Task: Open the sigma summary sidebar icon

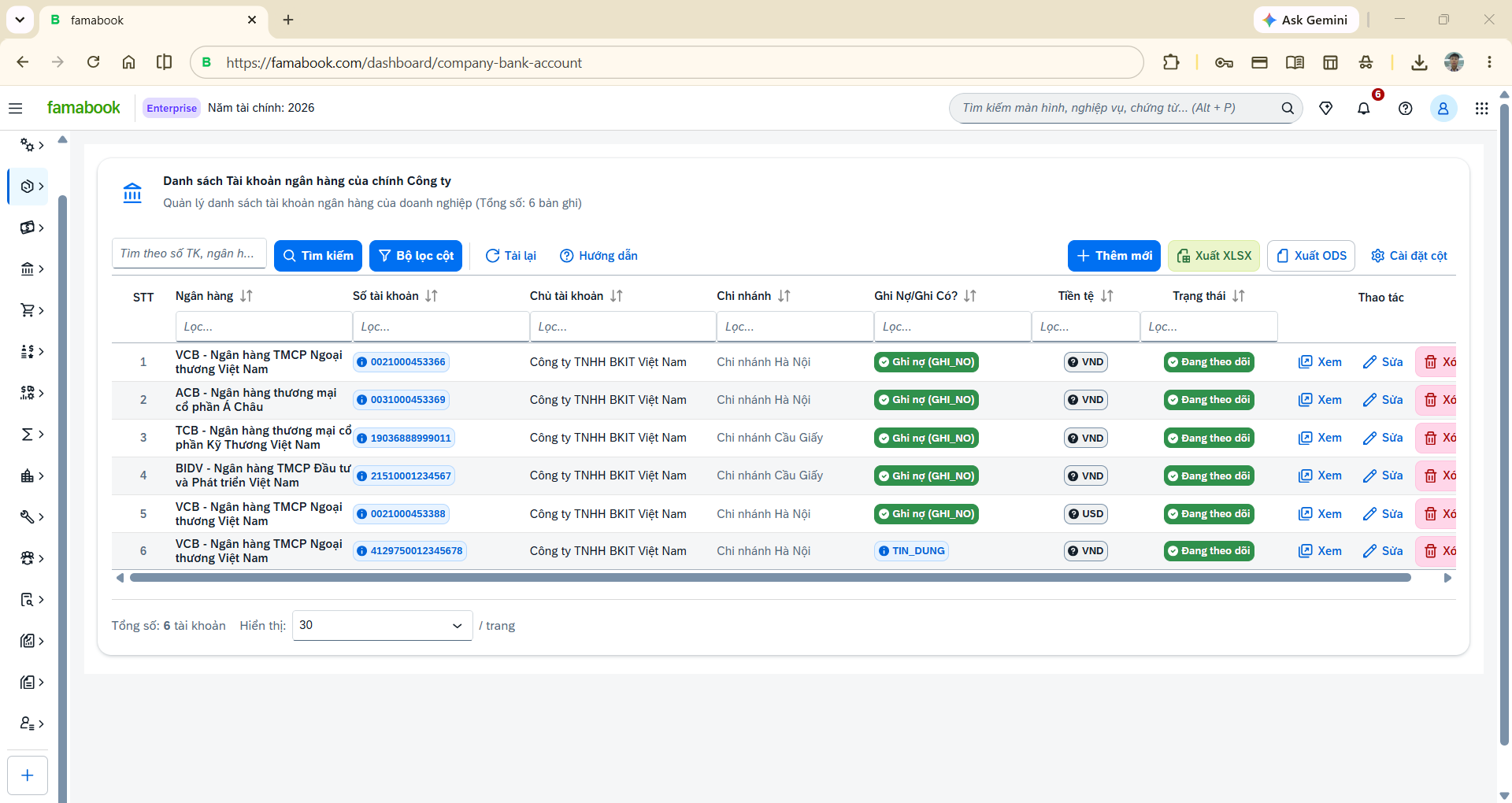Action: point(27,435)
